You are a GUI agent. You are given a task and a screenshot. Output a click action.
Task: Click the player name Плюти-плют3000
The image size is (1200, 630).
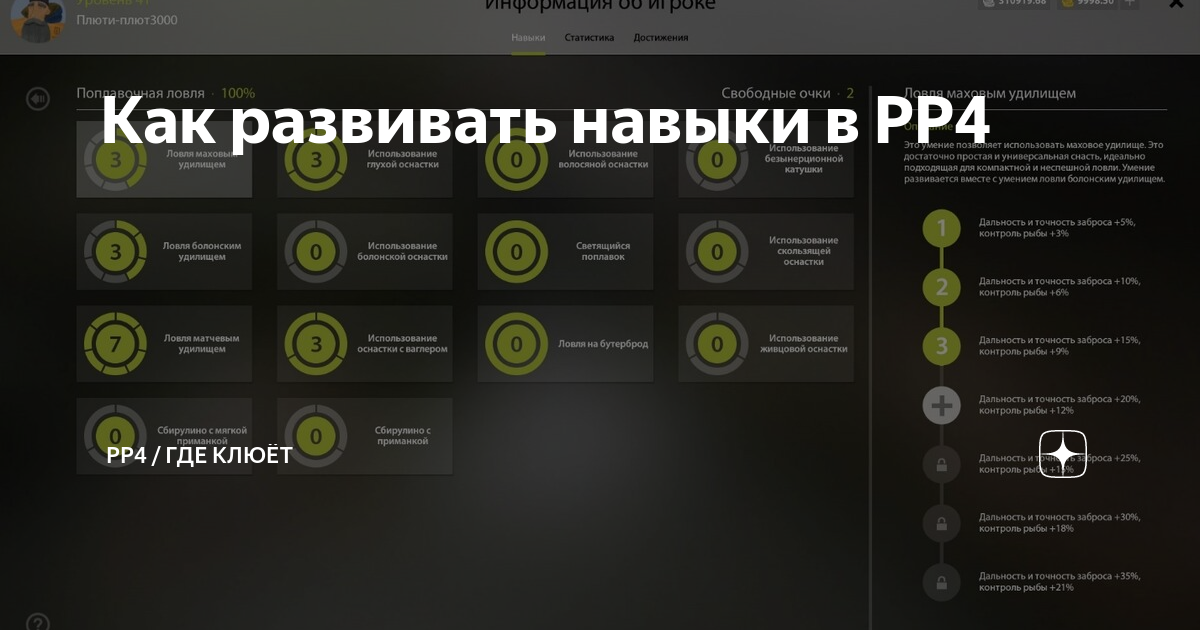coord(127,20)
